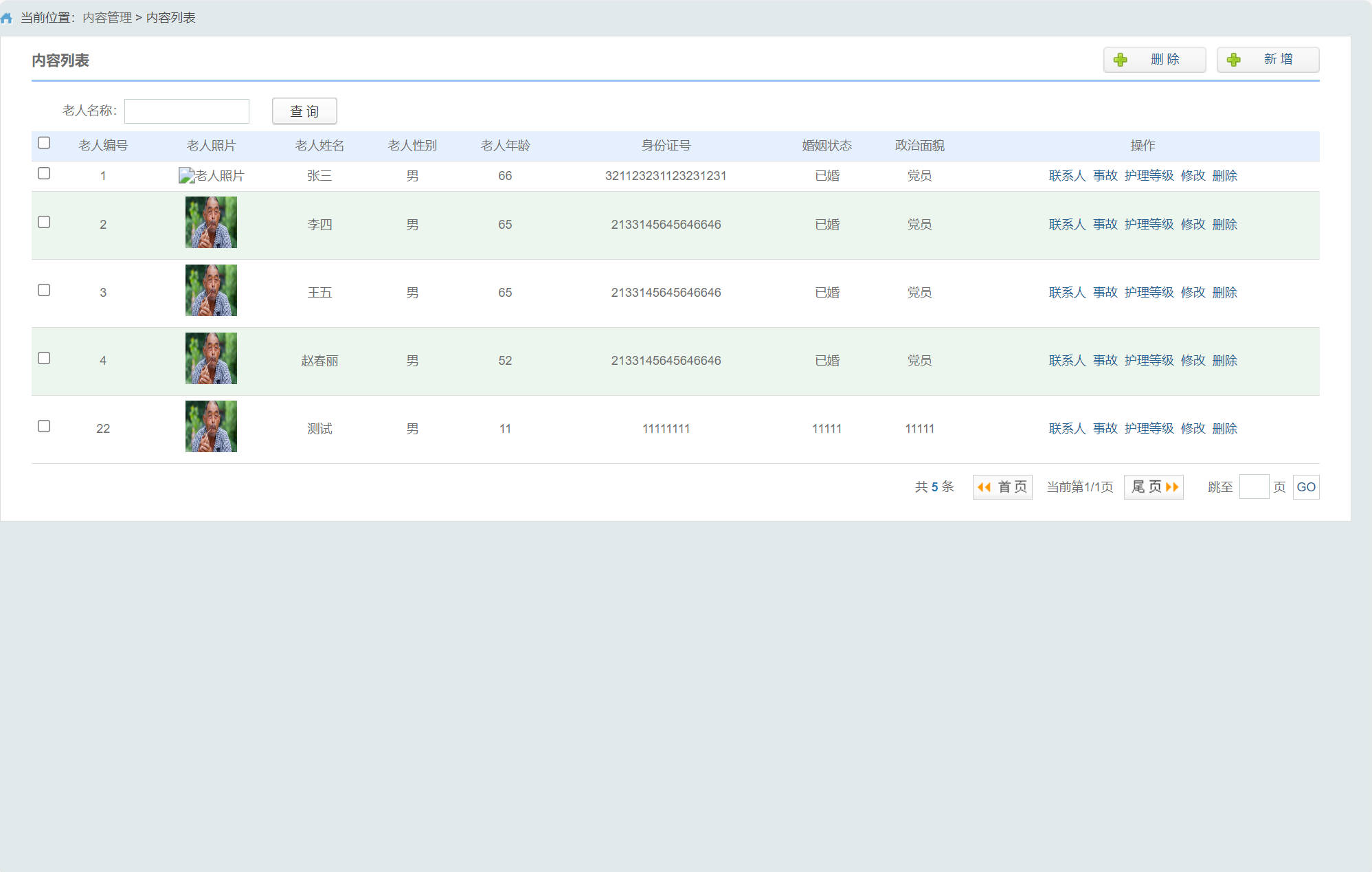Toggle the select-all header checkbox
The height and width of the screenshot is (872, 1372).
click(x=44, y=143)
